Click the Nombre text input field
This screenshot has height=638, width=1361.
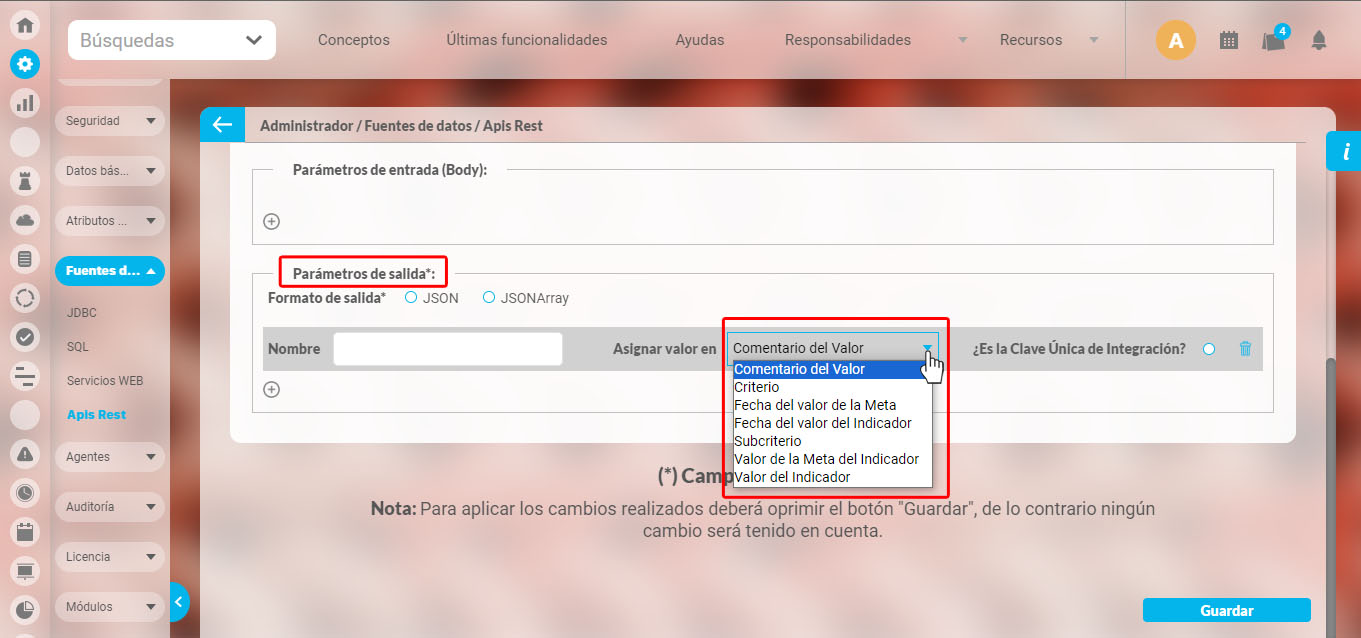447,349
